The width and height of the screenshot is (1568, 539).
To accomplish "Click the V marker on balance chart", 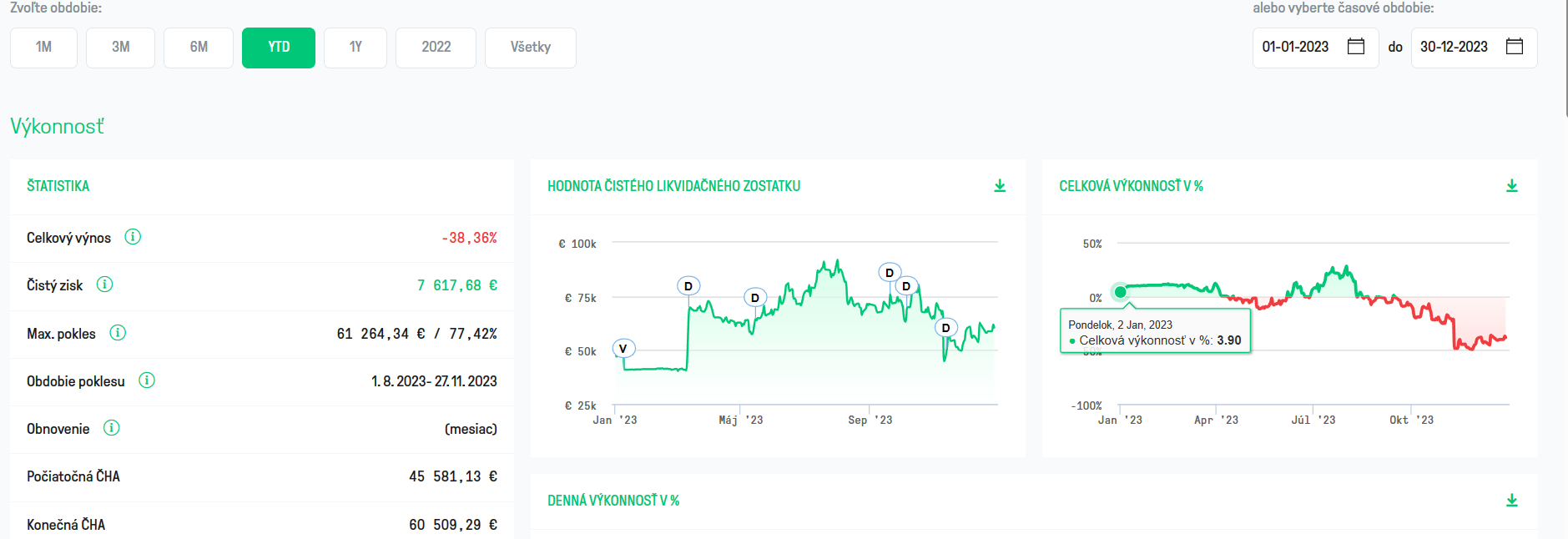I will tap(623, 349).
